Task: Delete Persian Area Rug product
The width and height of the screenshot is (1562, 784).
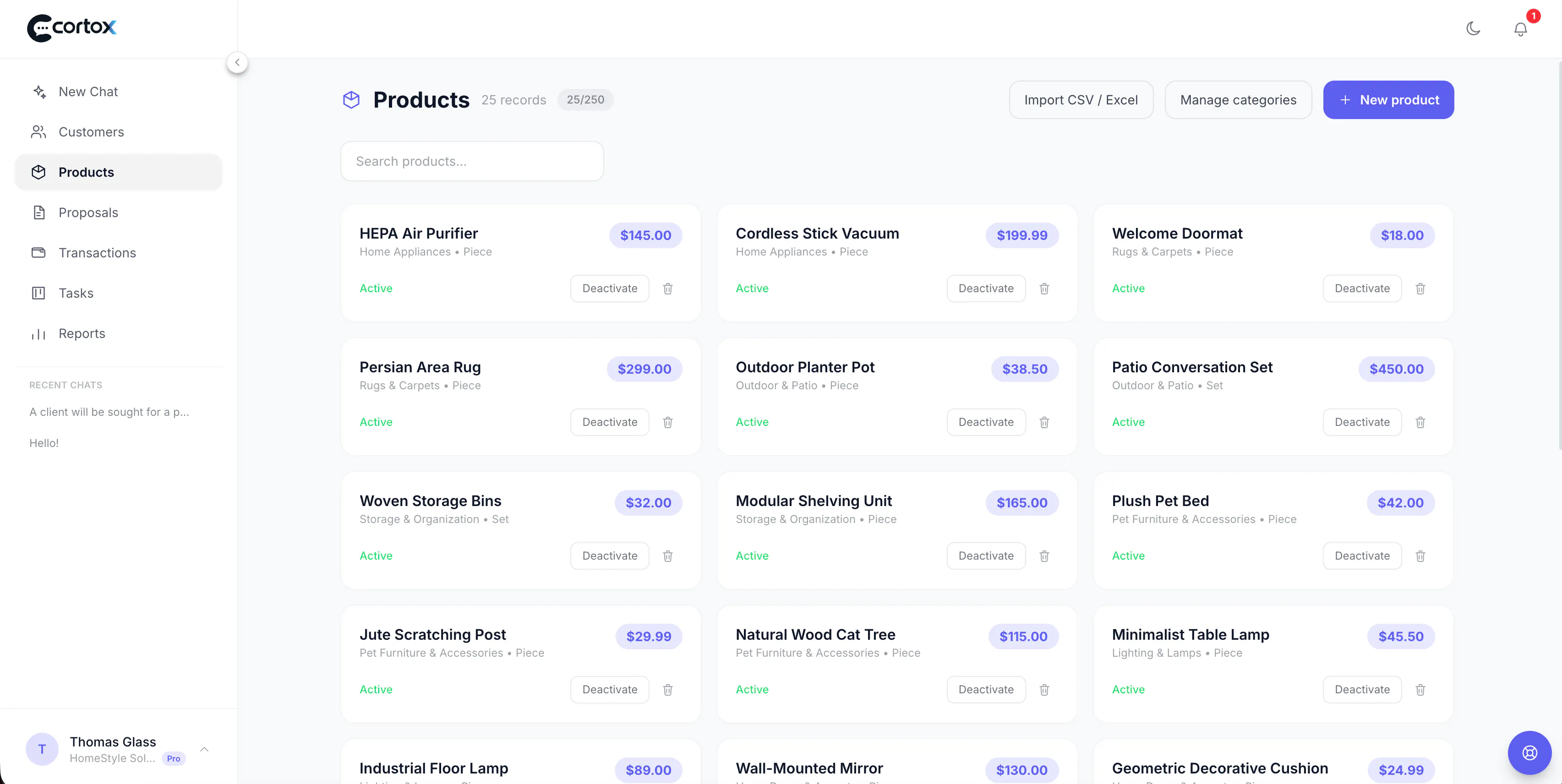Action: coord(667,422)
